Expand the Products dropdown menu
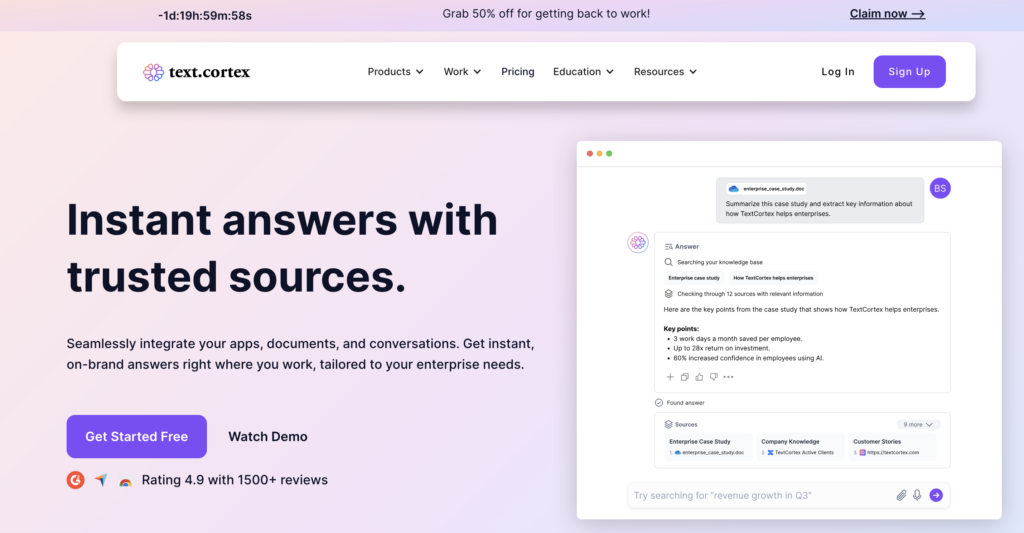Viewport: 1024px width, 533px height. pyautogui.click(x=395, y=72)
